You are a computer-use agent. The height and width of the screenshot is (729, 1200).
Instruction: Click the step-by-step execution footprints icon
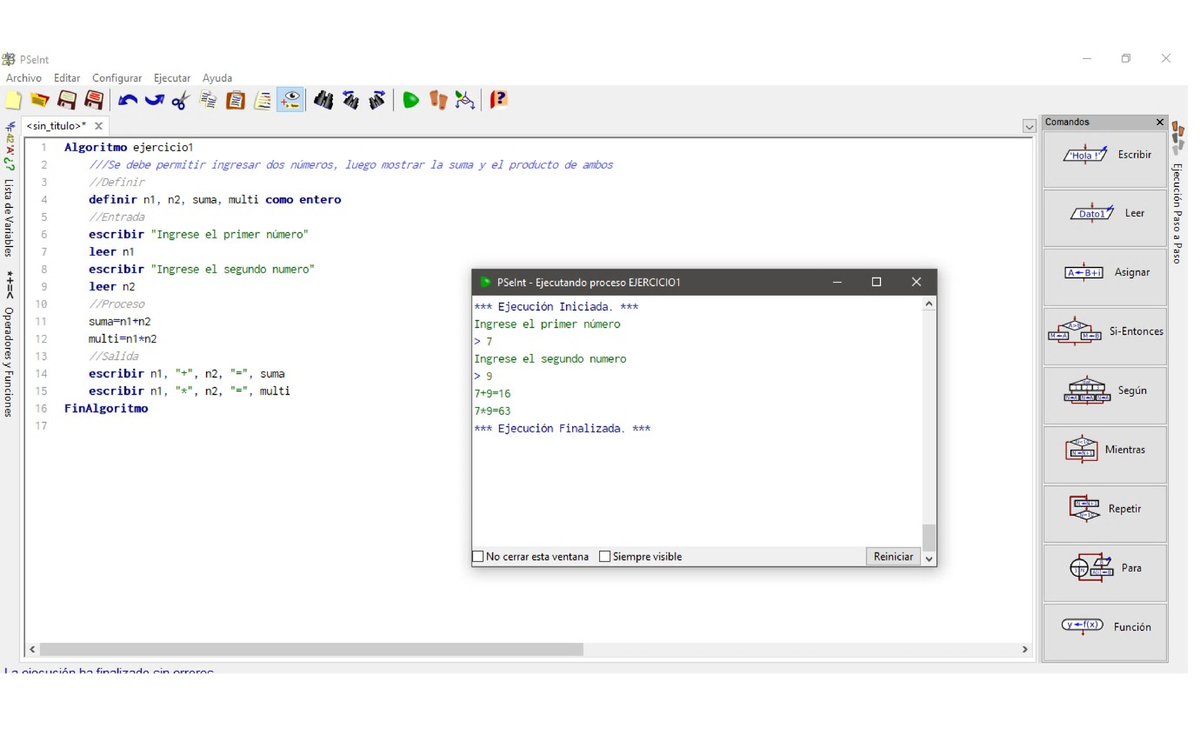pos(438,100)
